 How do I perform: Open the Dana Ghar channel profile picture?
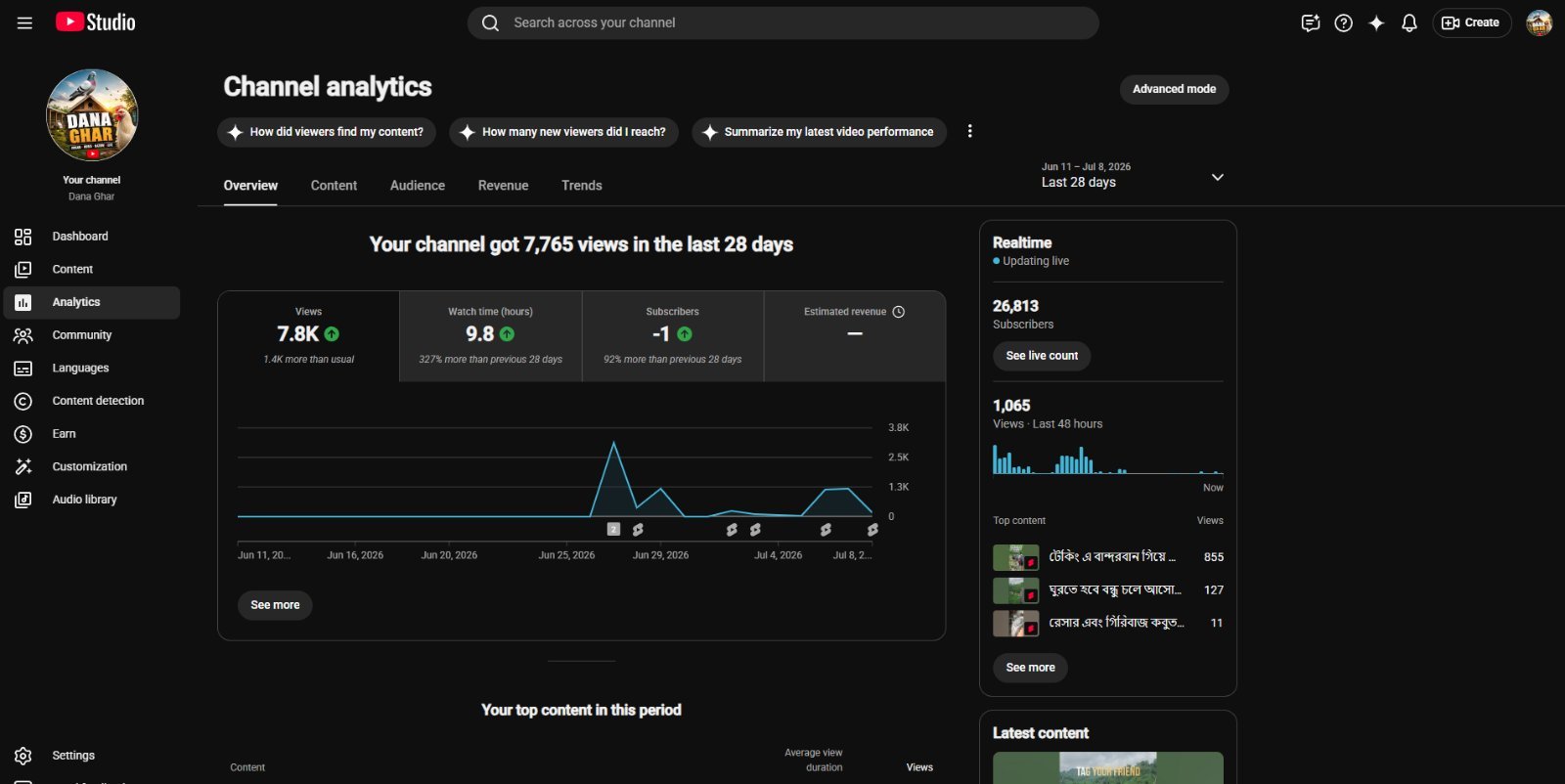92,115
